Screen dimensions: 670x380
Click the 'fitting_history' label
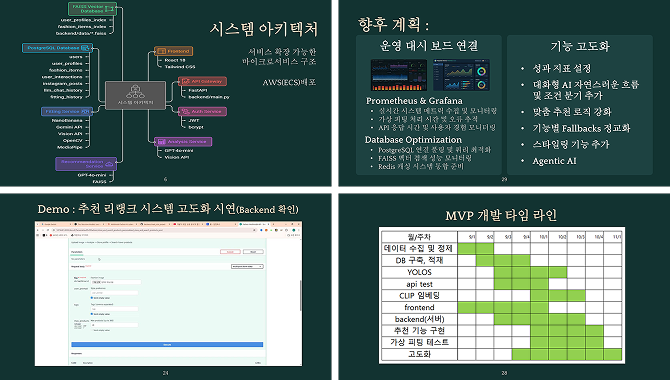pos(66,97)
